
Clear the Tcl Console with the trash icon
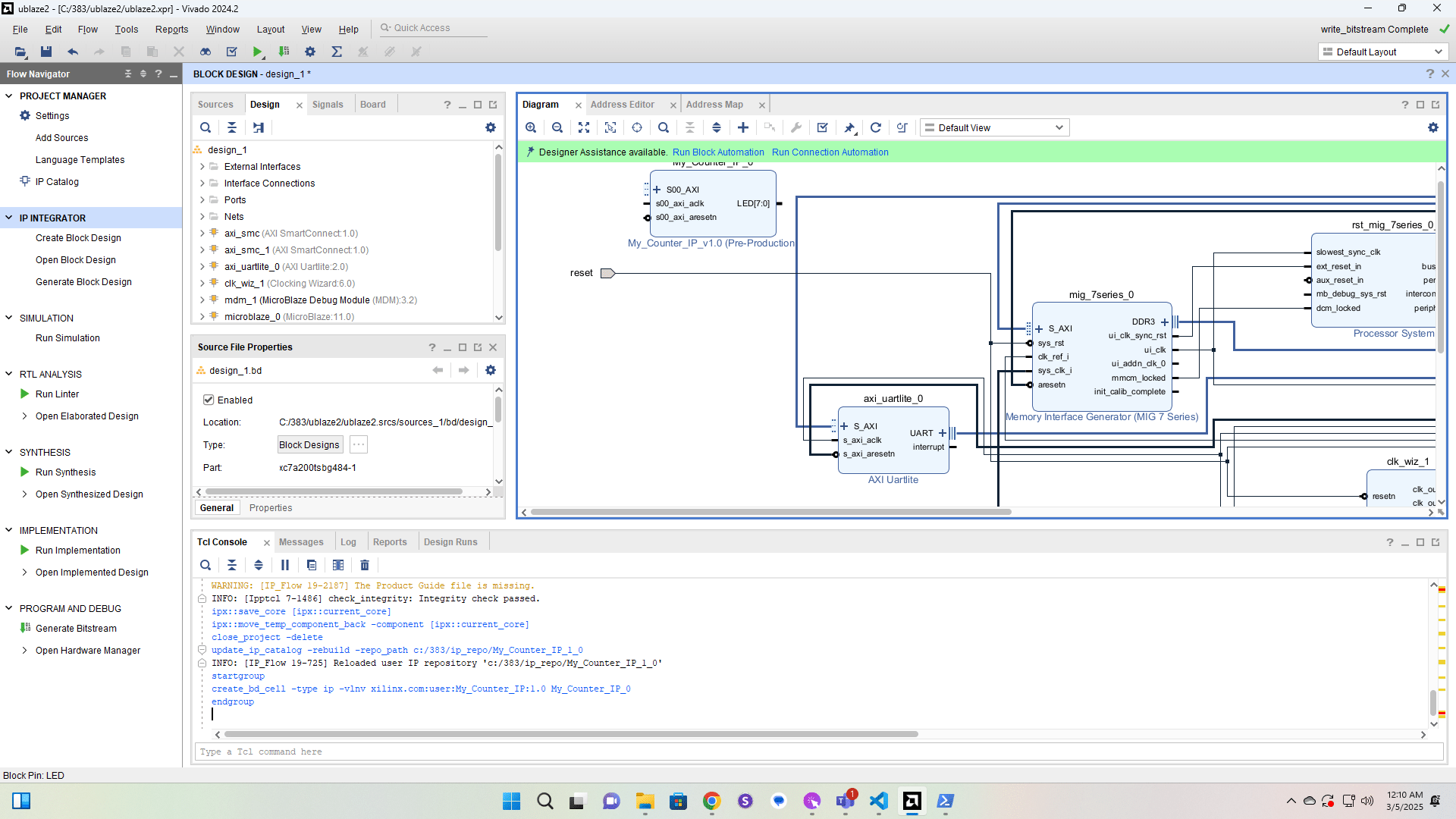coord(365,565)
